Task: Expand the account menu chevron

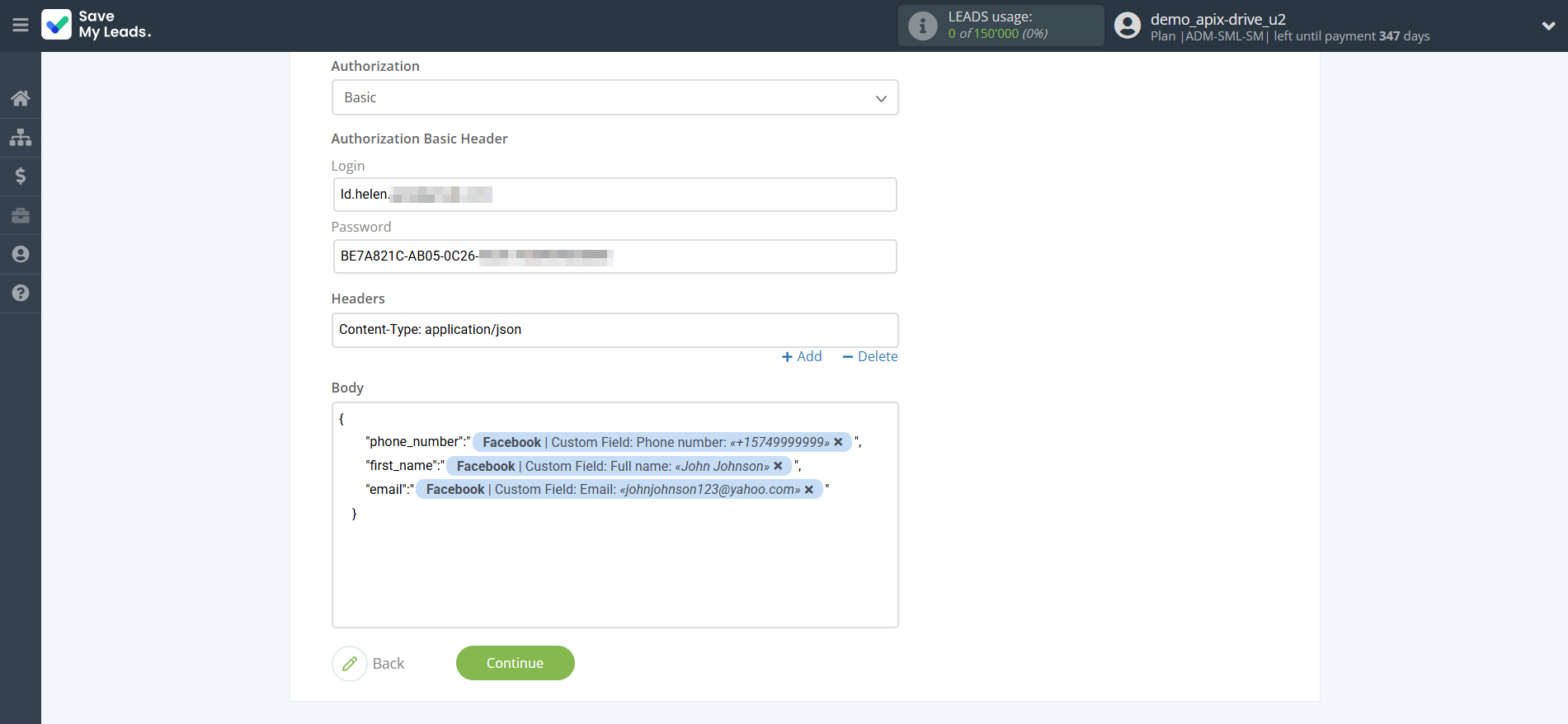Action: click(x=1548, y=26)
